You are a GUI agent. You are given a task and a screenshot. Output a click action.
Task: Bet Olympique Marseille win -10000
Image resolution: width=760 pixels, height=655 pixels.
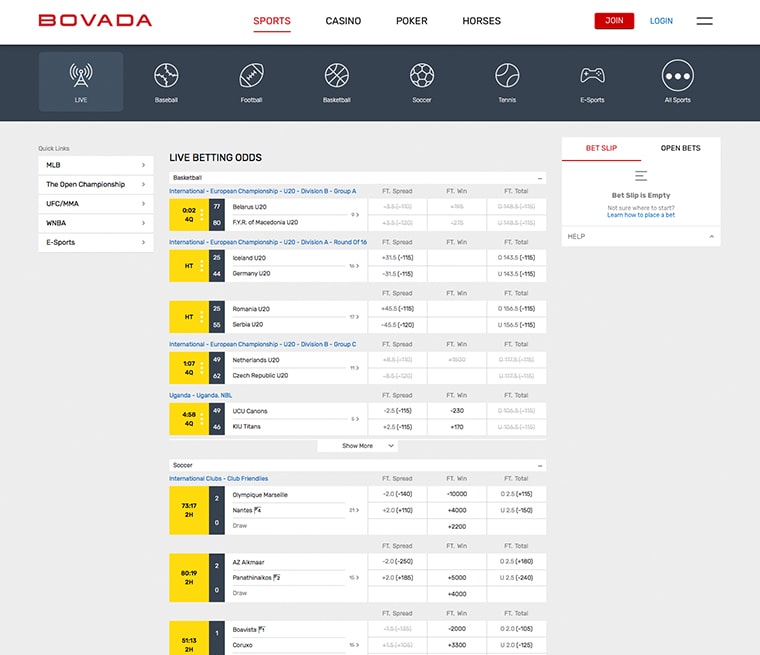pyautogui.click(x=457, y=494)
